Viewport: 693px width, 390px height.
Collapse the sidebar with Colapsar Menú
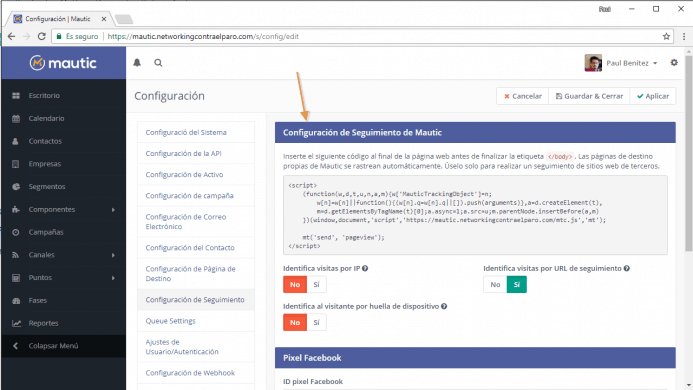point(64,346)
